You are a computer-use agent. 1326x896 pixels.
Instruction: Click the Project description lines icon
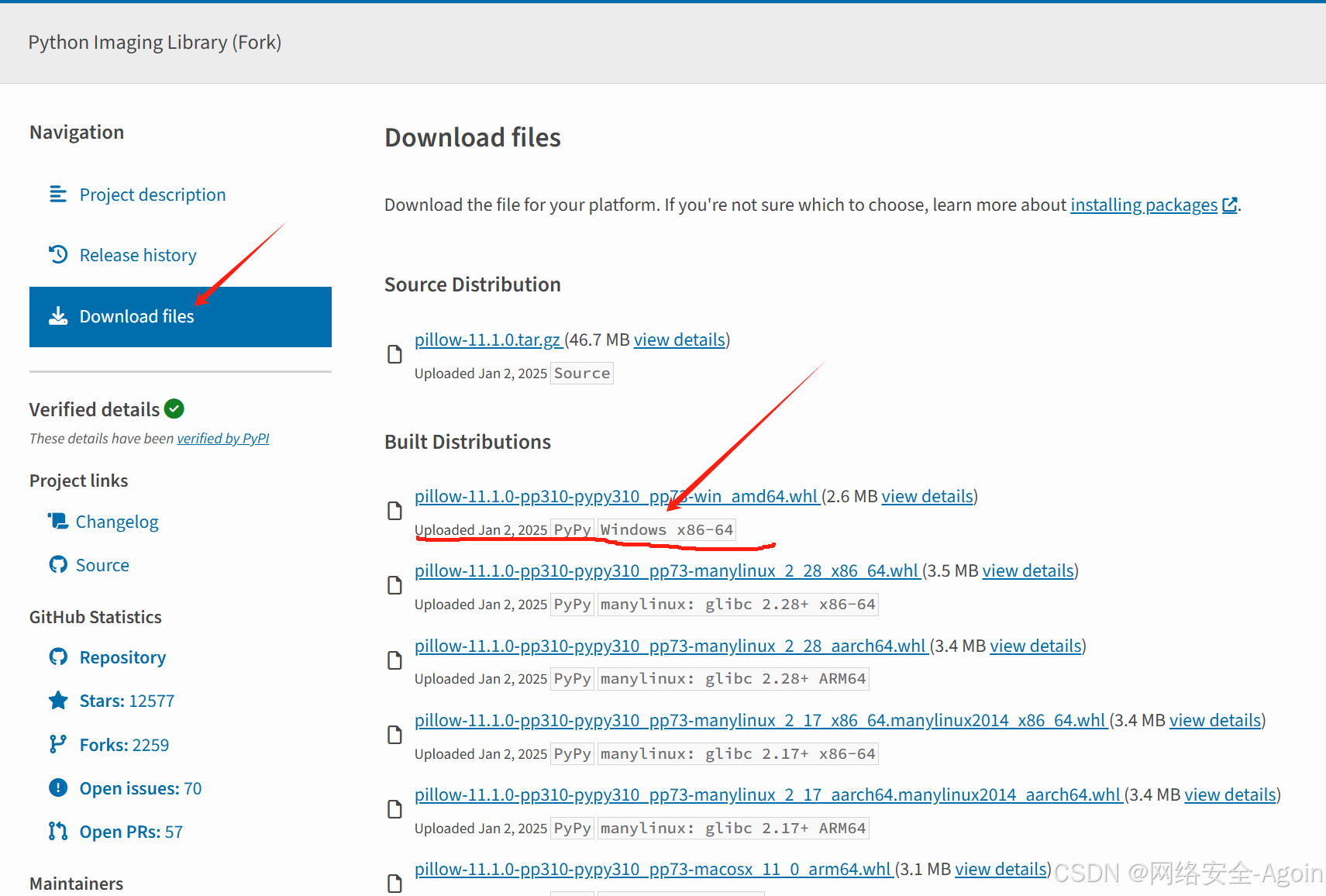[x=58, y=194]
